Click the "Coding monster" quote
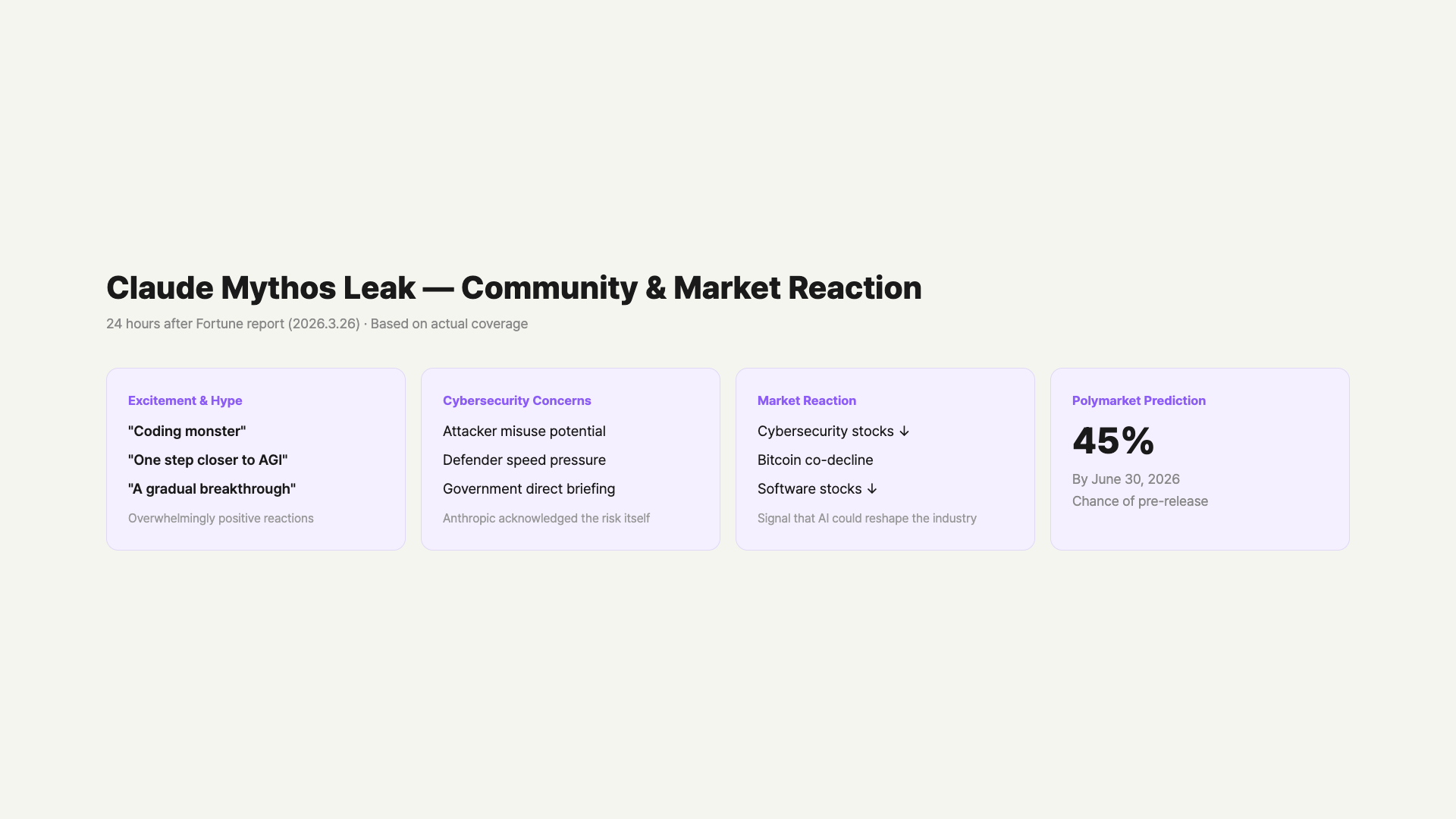 187,431
